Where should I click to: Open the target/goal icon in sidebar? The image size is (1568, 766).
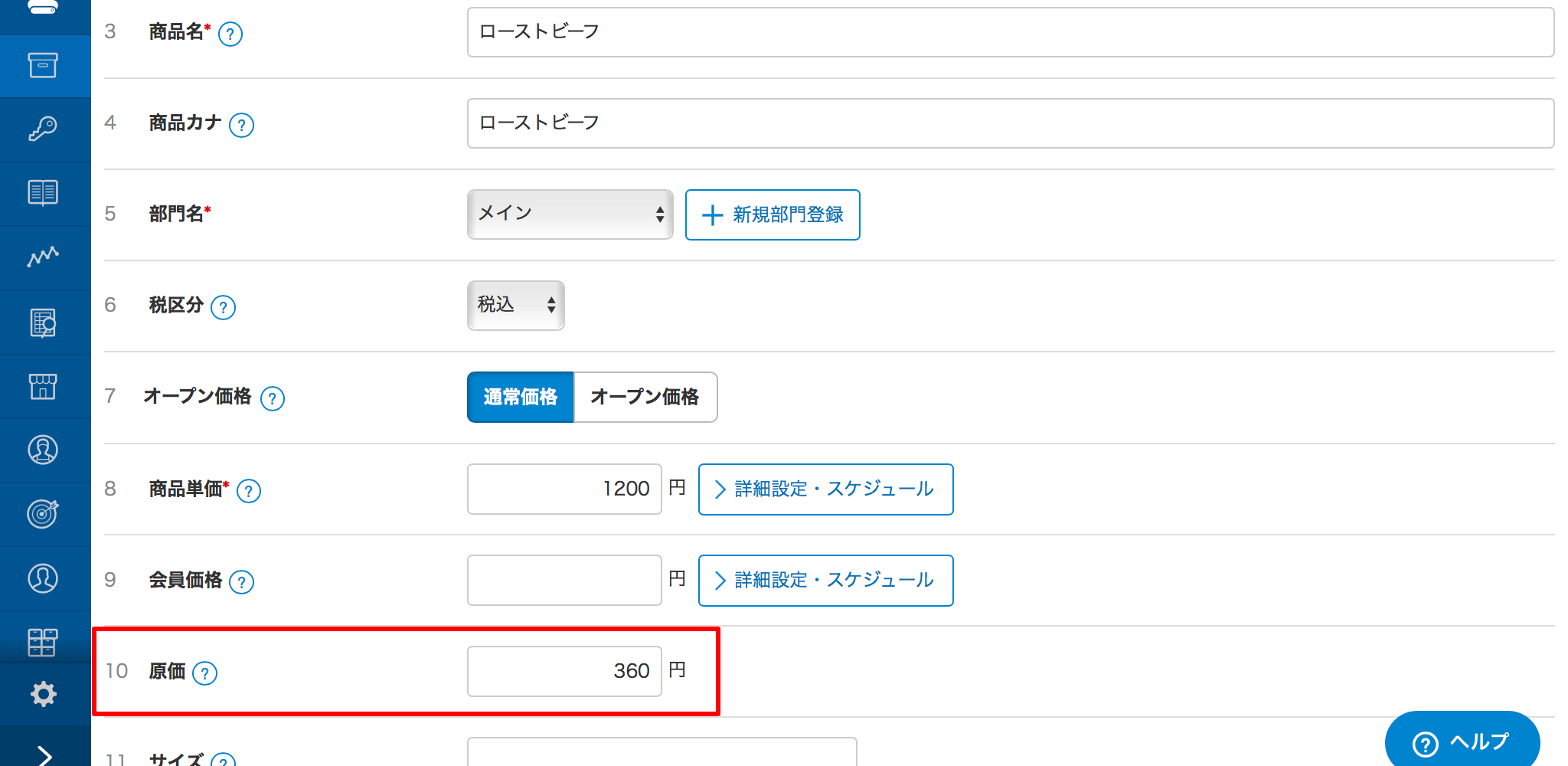43,513
